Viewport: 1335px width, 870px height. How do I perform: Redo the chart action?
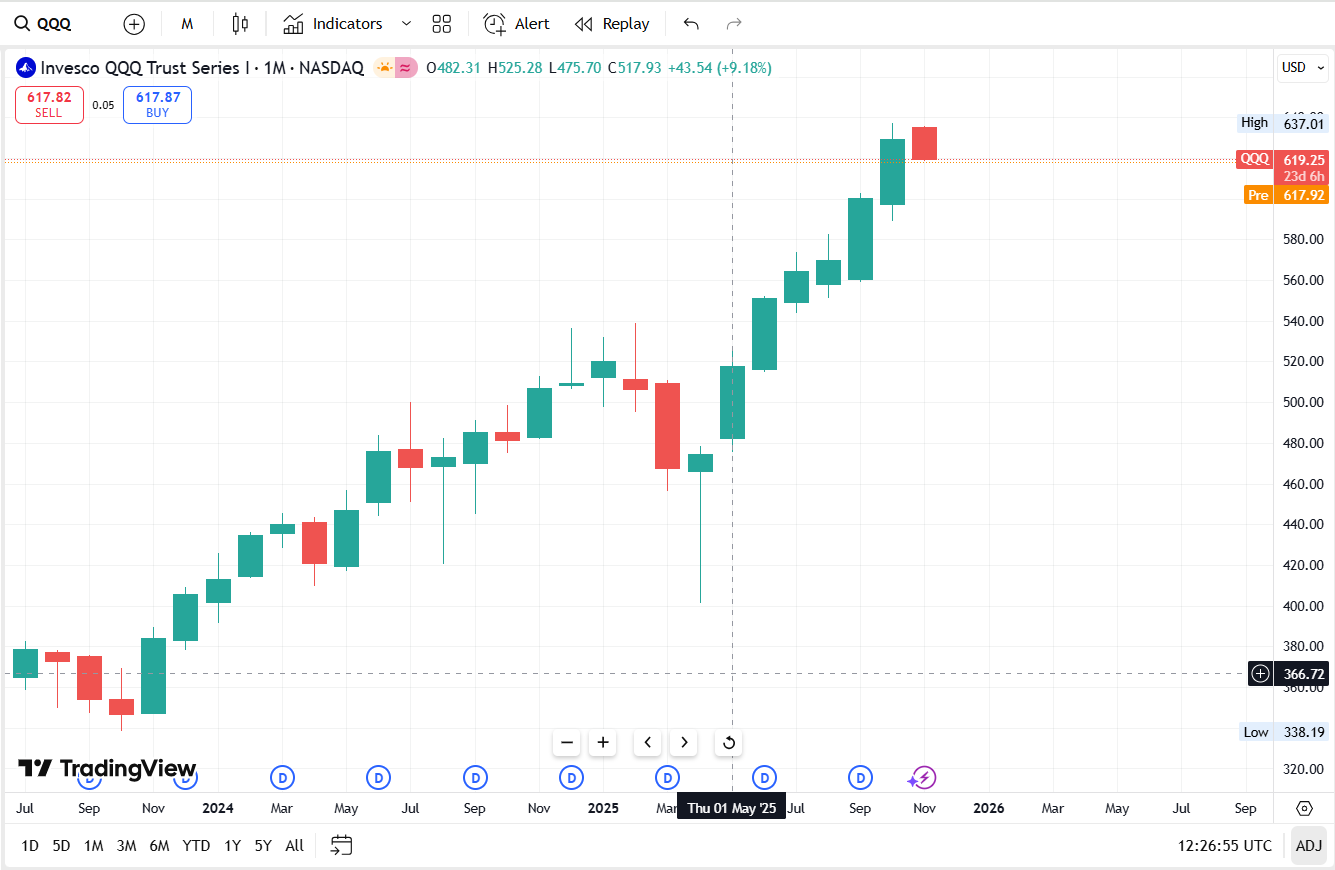[734, 24]
